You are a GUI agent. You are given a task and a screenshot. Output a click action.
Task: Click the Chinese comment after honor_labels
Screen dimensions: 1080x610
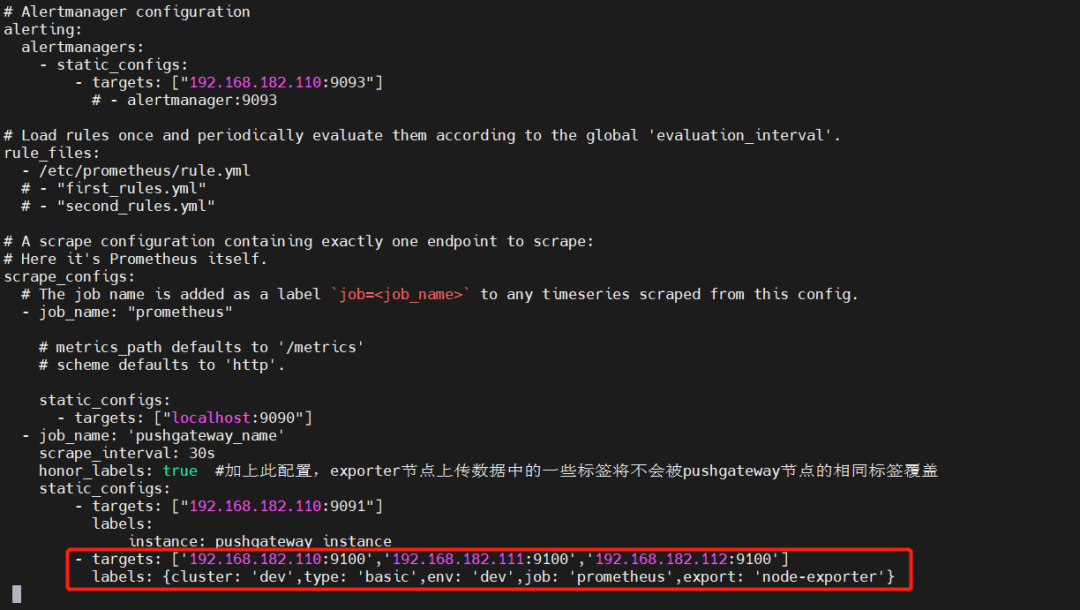pyautogui.click(x=577, y=471)
